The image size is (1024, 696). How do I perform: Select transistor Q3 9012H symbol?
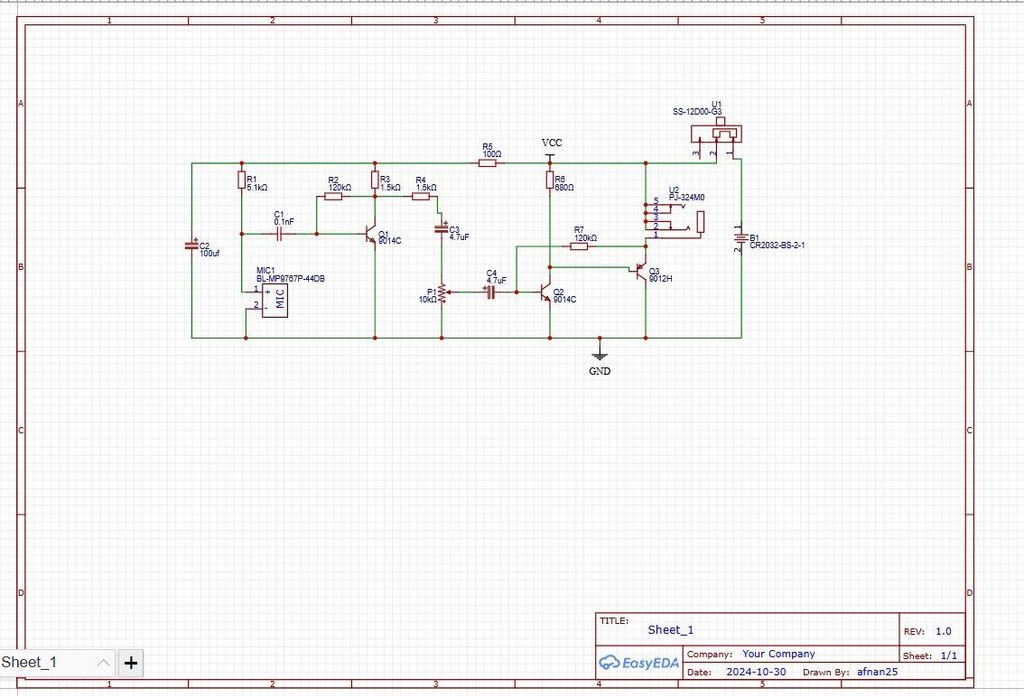tap(641, 270)
